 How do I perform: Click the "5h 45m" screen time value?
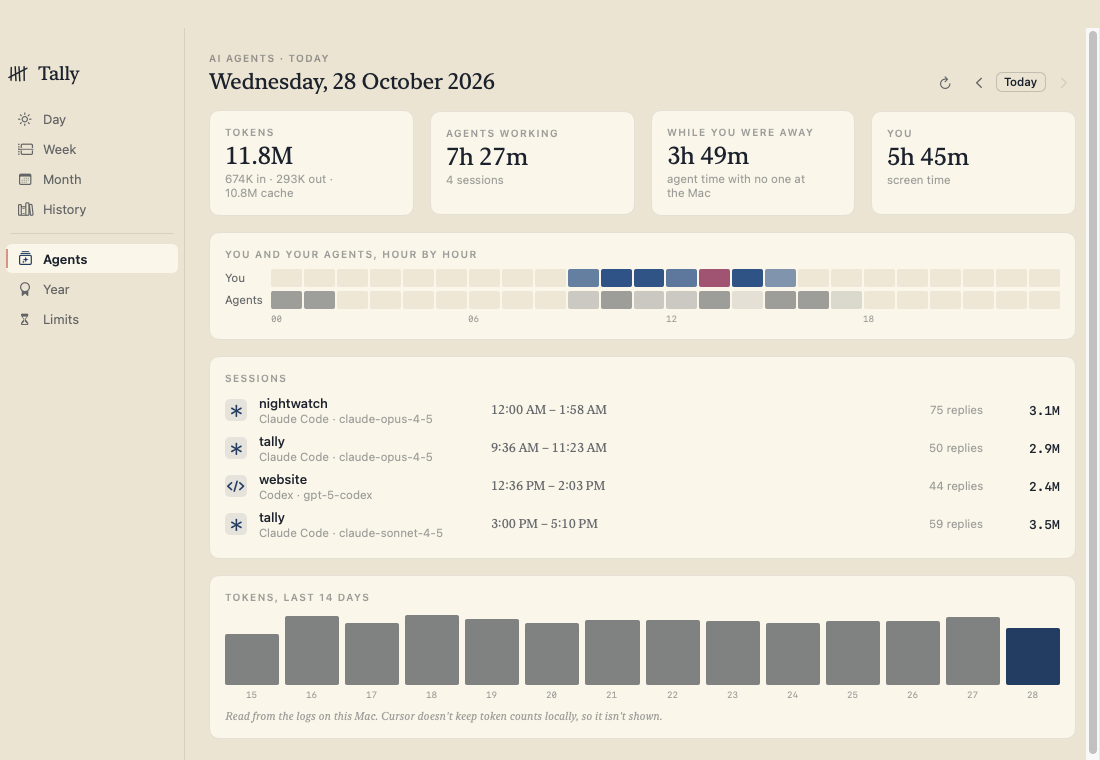pyautogui.click(x=928, y=157)
